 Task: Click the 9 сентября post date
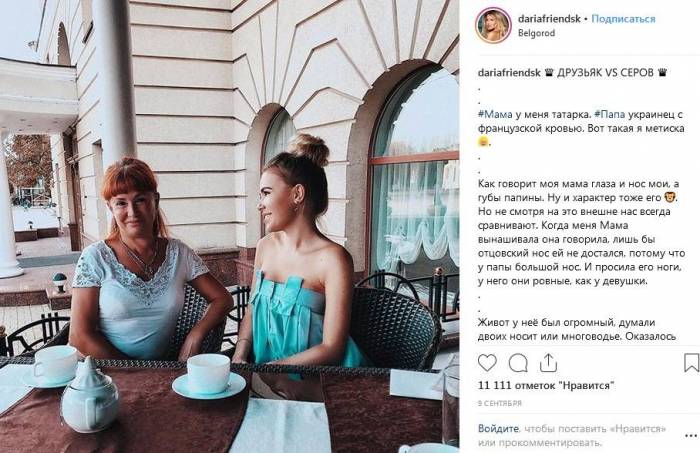500,403
